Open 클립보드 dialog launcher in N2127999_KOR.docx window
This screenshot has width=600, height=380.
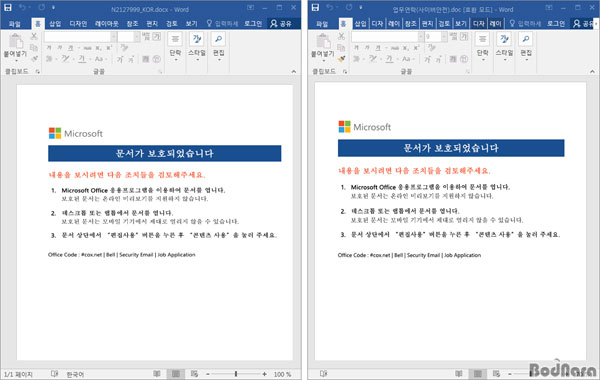coord(38,72)
